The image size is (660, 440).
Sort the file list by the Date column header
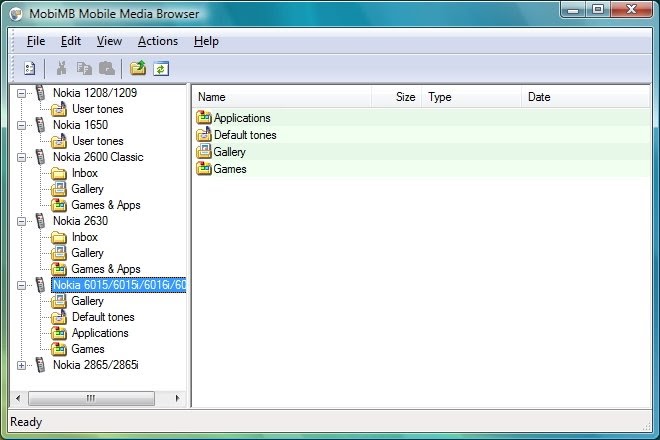(x=586, y=97)
